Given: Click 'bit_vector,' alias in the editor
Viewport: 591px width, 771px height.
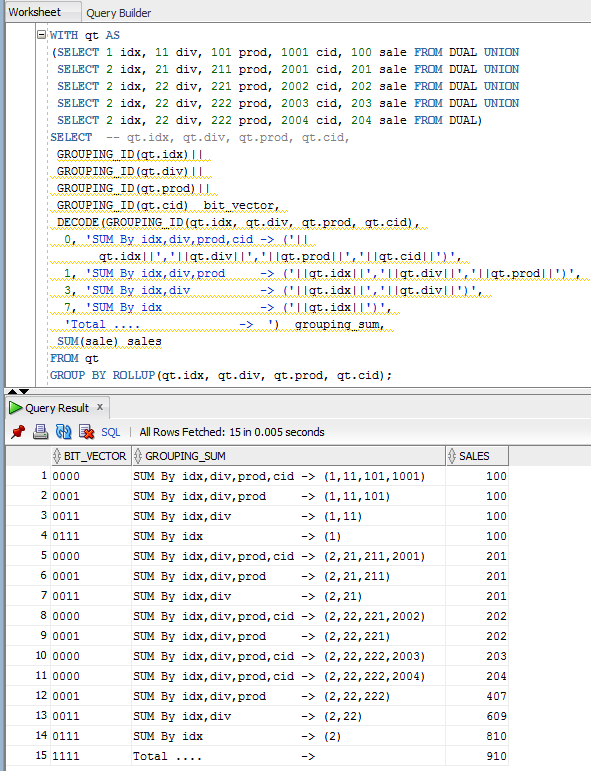Looking at the screenshot, I should click(x=241, y=205).
